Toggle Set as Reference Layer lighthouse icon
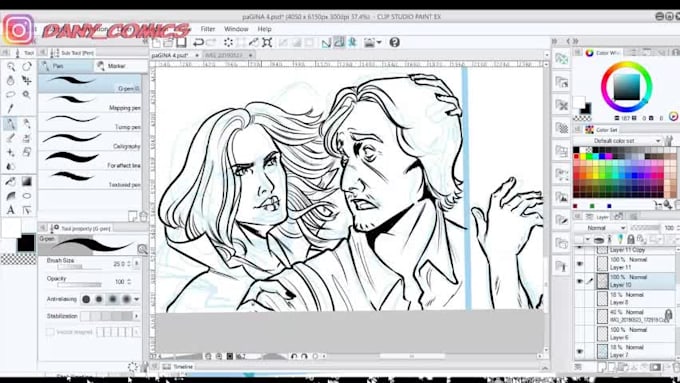 coord(609,239)
